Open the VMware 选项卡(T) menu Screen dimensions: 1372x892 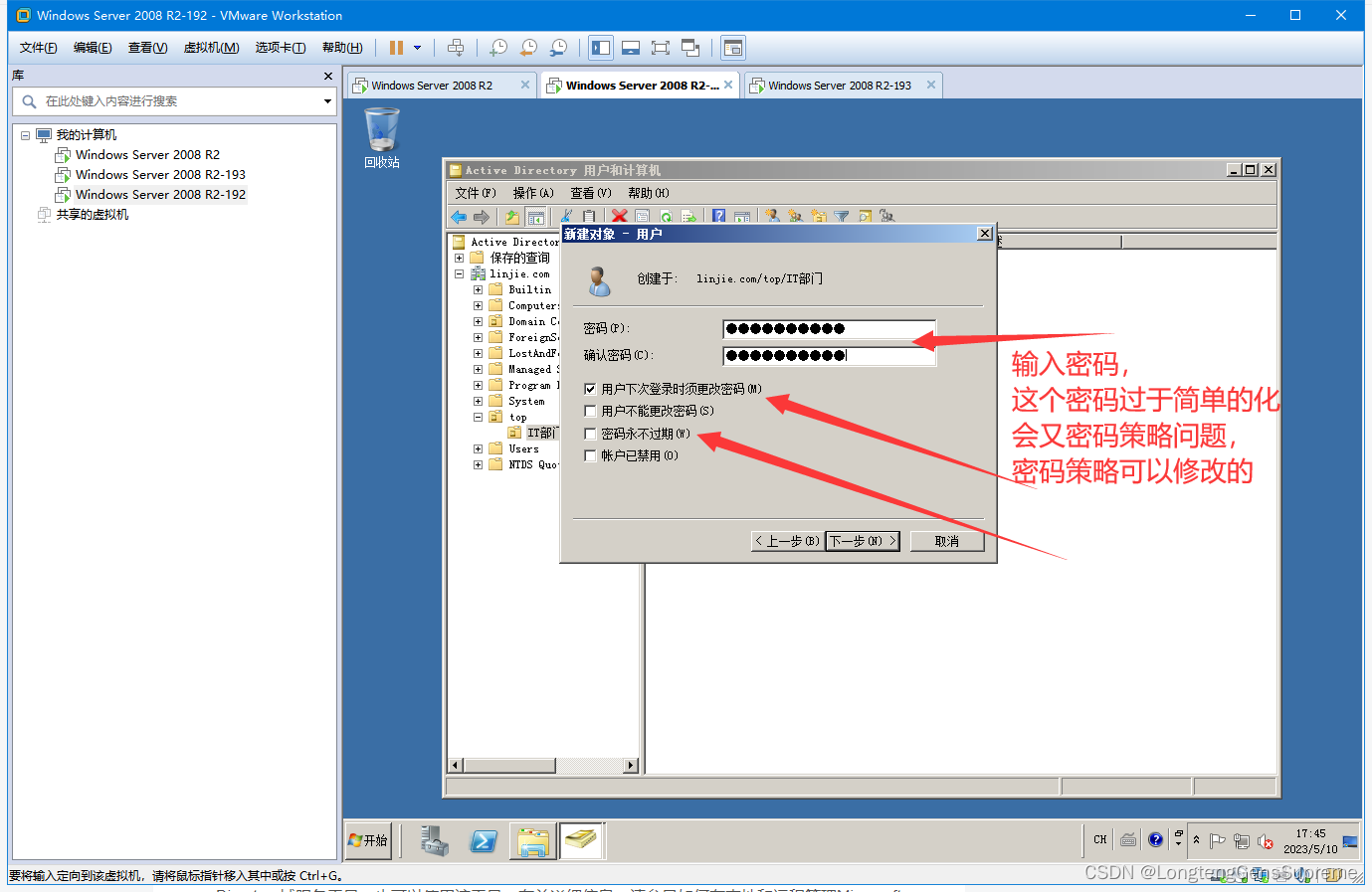pyautogui.click(x=280, y=48)
